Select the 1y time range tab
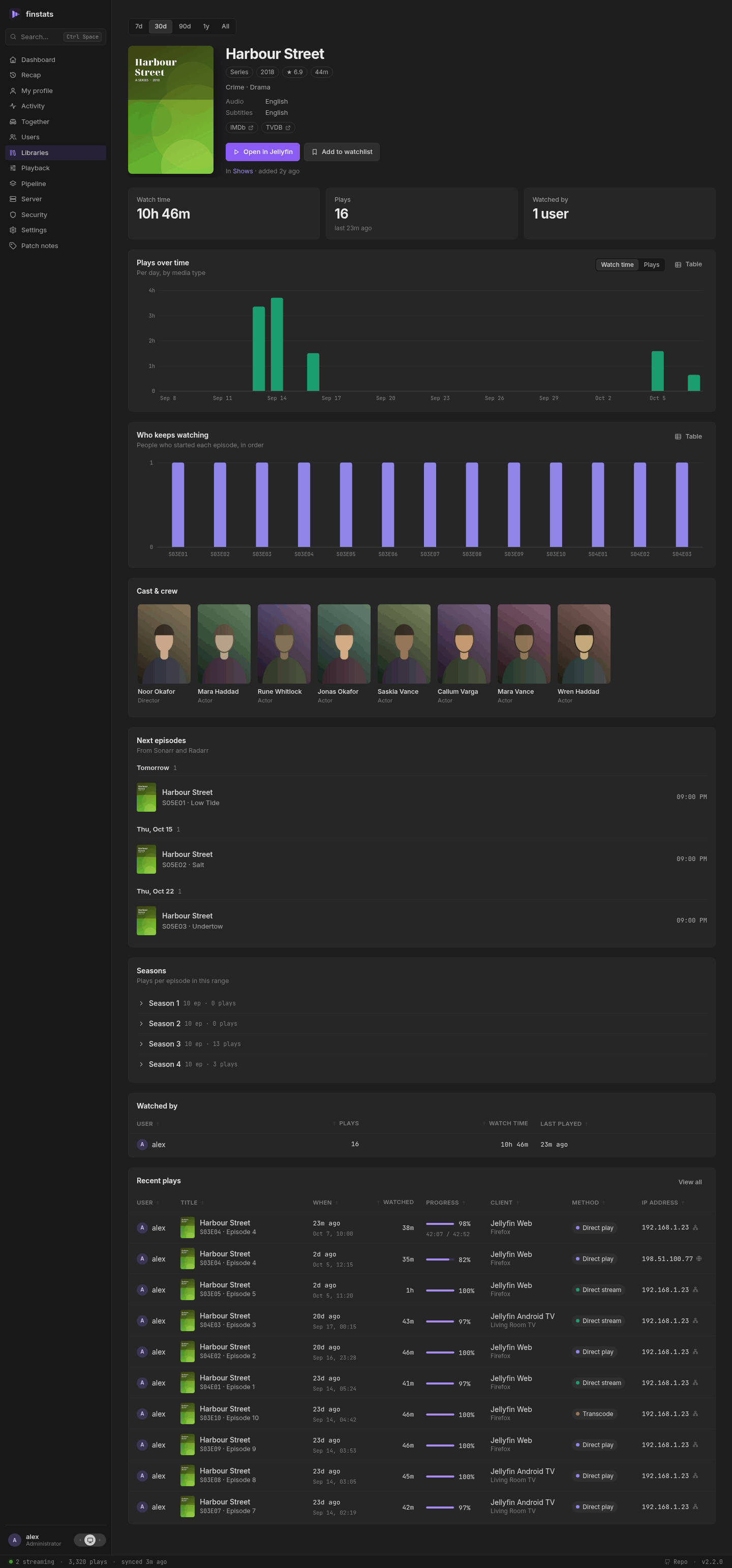732x1568 pixels. pos(206,27)
